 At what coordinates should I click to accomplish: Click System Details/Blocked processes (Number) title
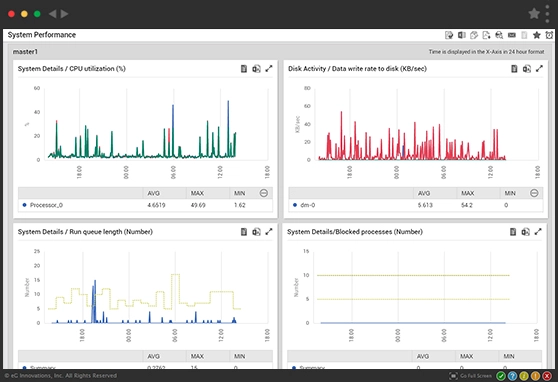355,232
